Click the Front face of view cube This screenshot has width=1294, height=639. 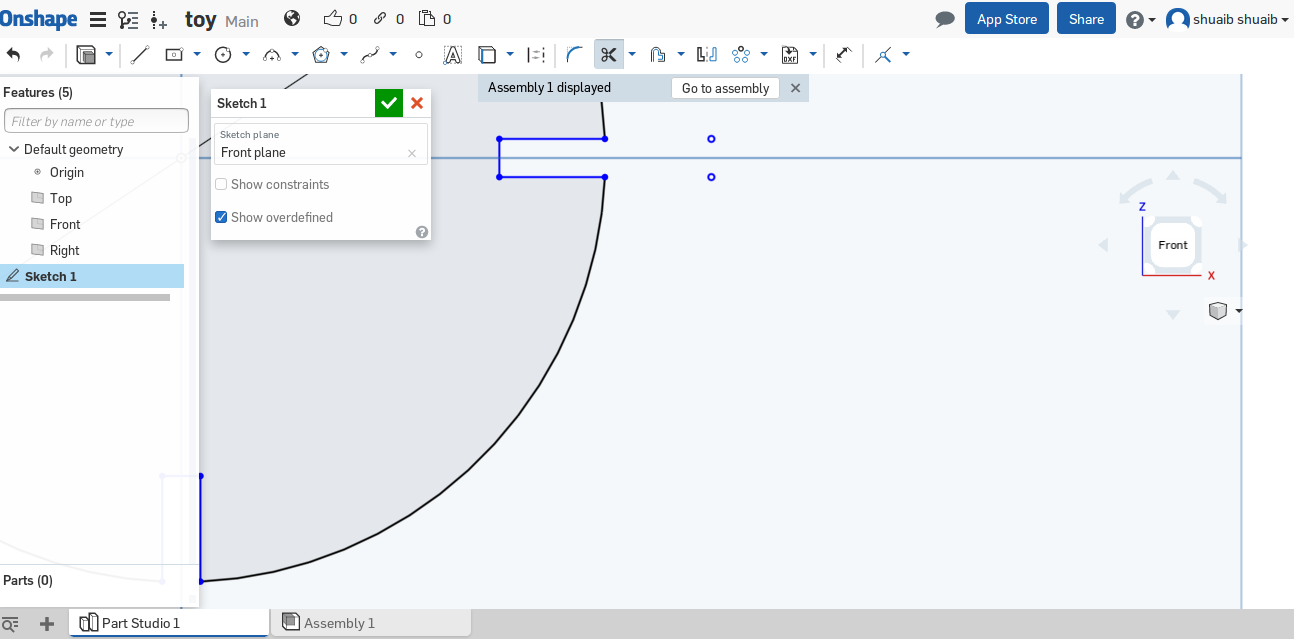point(1172,245)
